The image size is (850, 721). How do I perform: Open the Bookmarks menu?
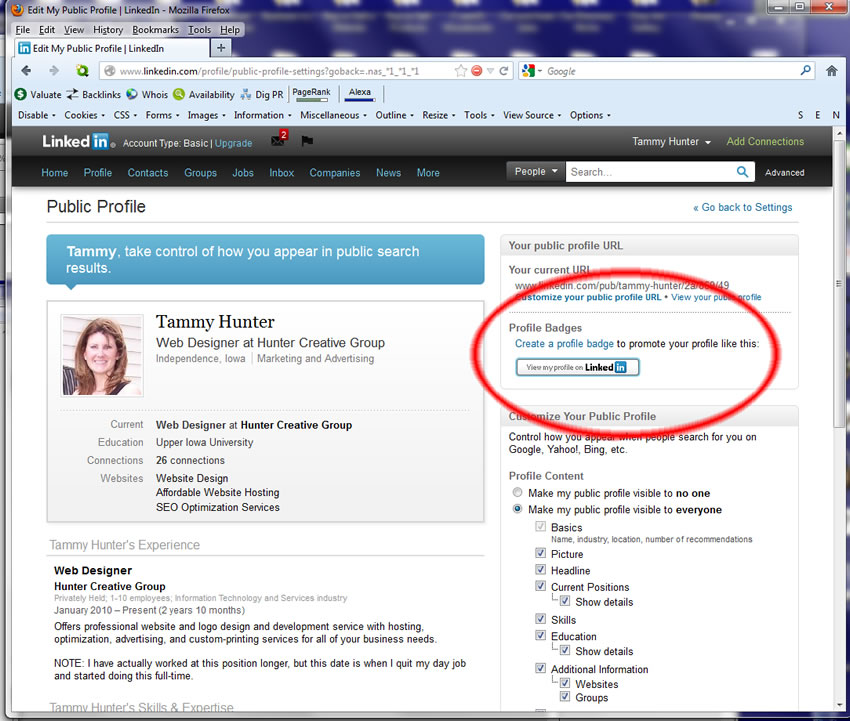155,29
